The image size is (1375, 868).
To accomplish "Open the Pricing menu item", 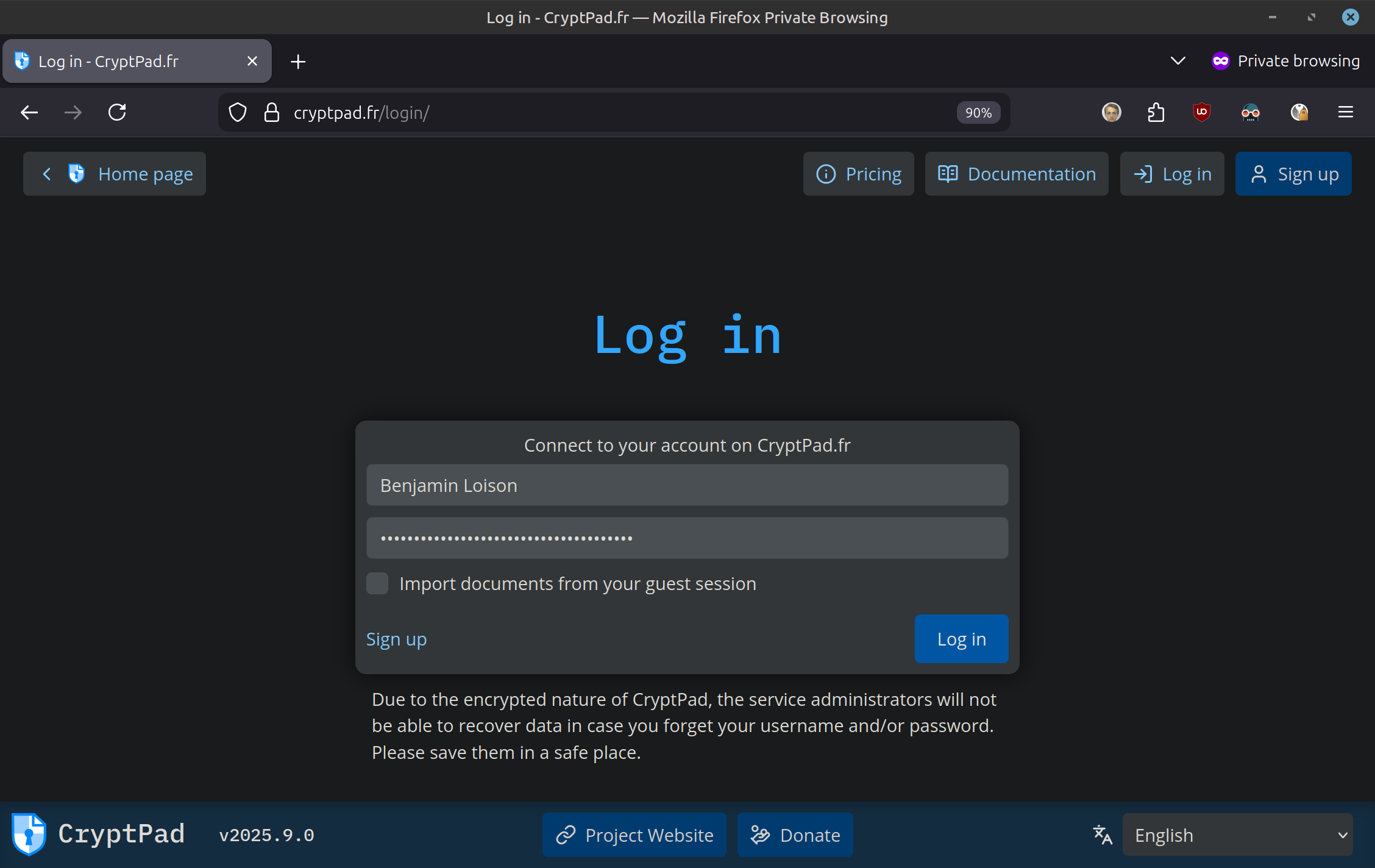I will [858, 174].
